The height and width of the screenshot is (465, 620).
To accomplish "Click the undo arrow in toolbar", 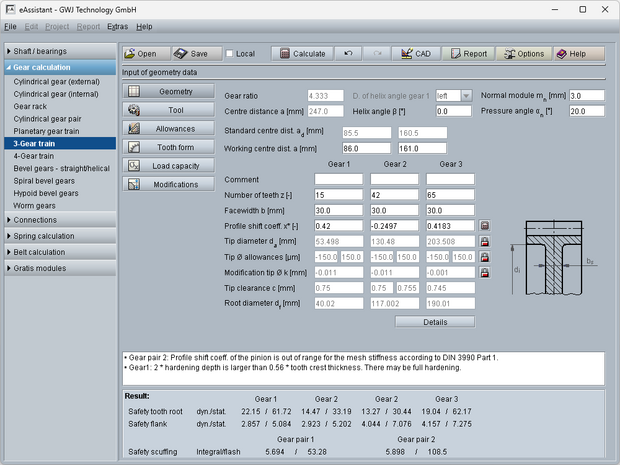I will pyautogui.click(x=347, y=53).
